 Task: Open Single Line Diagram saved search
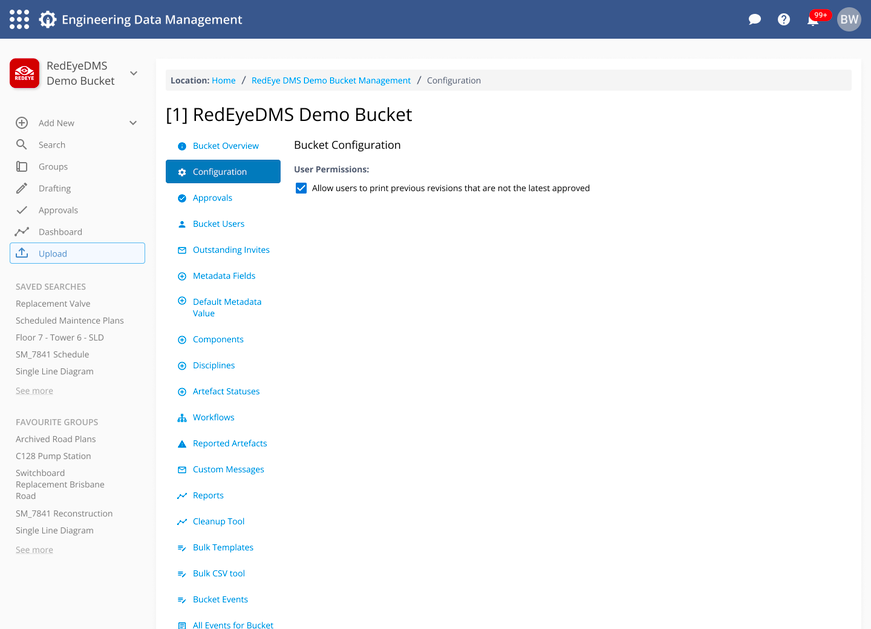(54, 371)
